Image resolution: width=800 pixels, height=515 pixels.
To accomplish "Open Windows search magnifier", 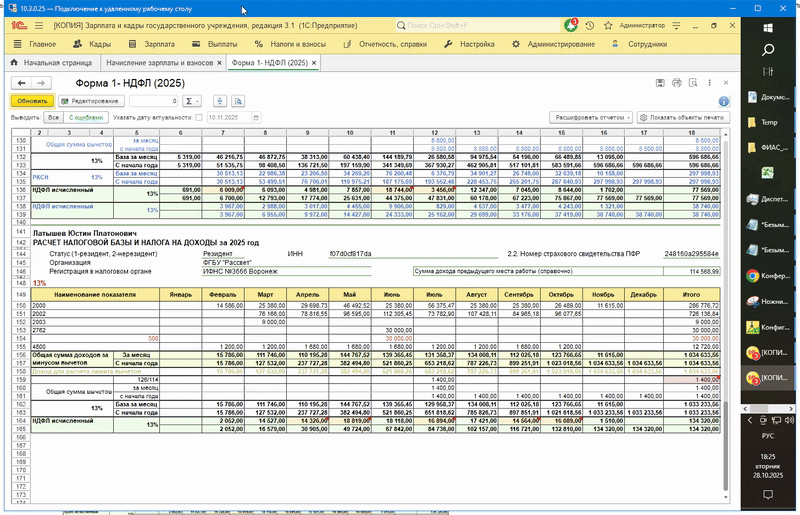I will click(x=768, y=50).
